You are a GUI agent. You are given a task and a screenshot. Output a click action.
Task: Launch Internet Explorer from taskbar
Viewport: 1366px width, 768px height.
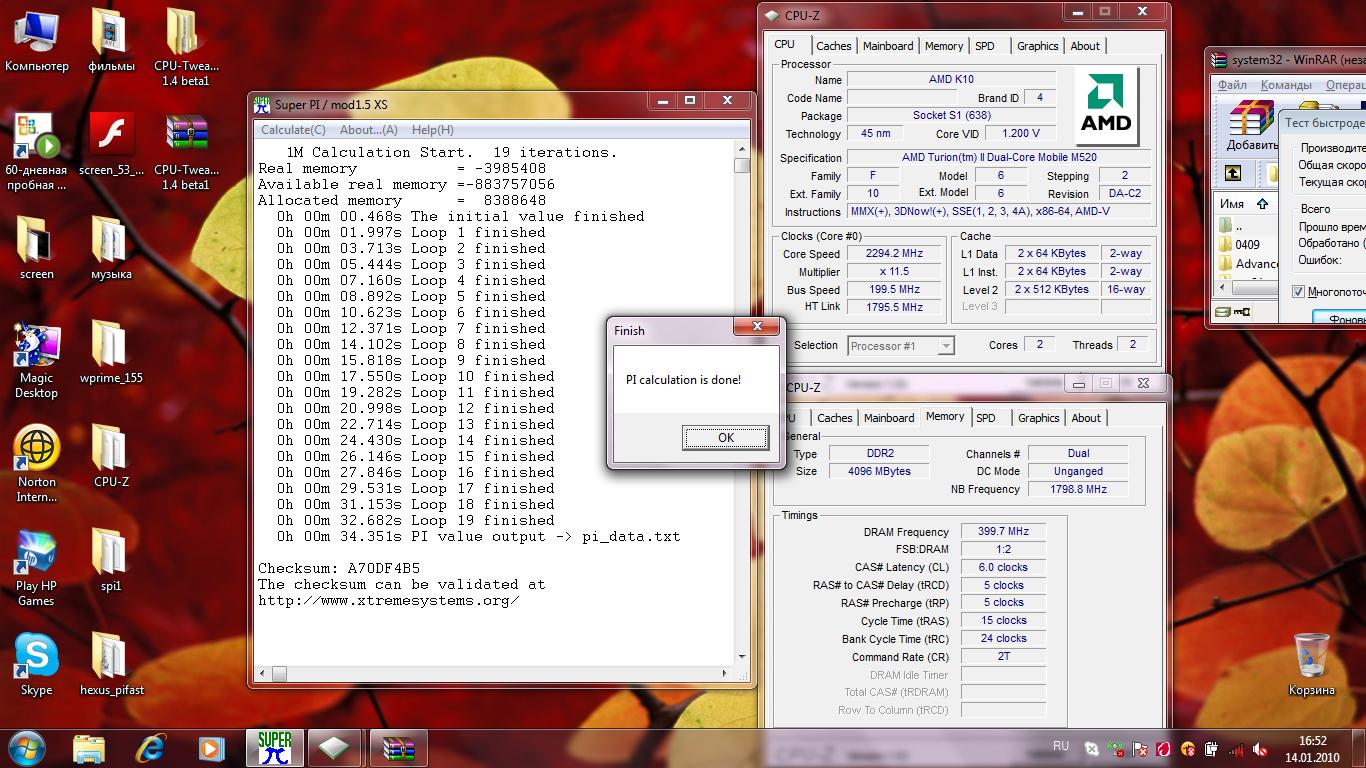(150, 748)
